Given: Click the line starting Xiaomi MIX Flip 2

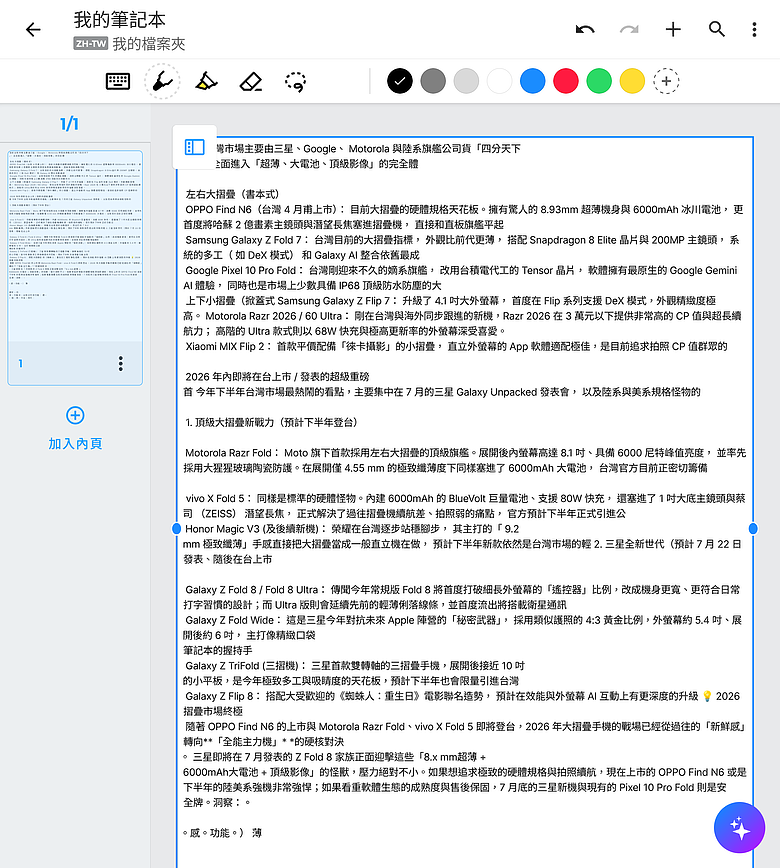Looking at the screenshot, I should coord(456,347).
